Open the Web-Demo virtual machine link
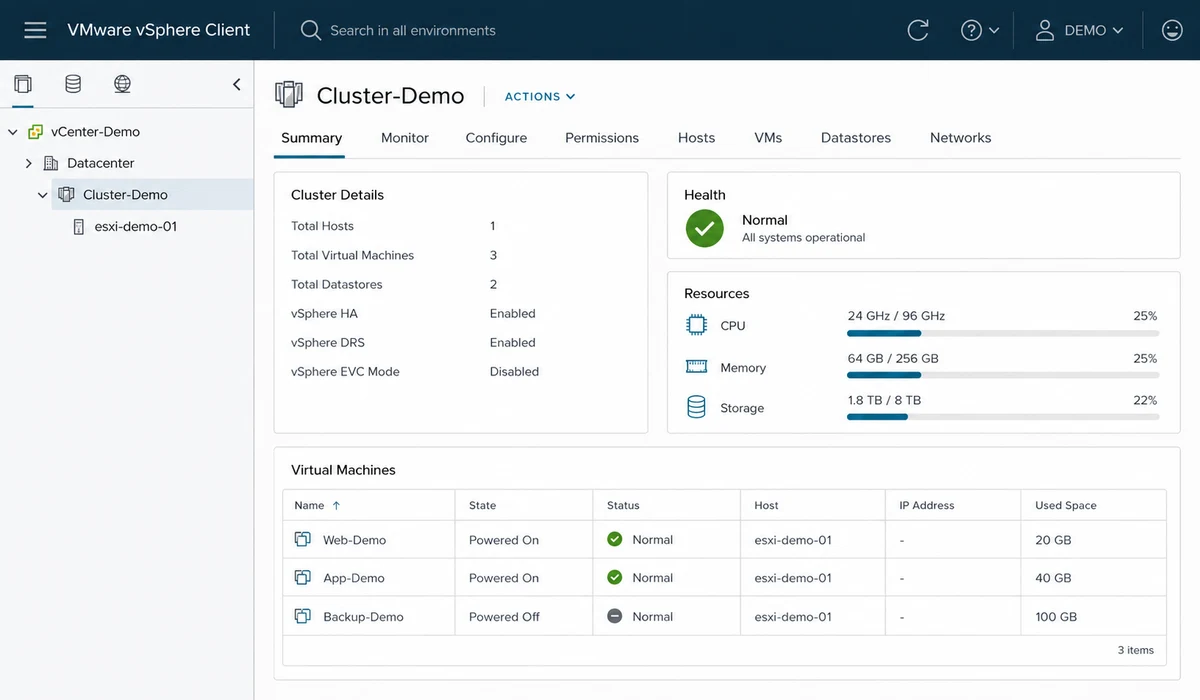 pyautogui.click(x=354, y=540)
